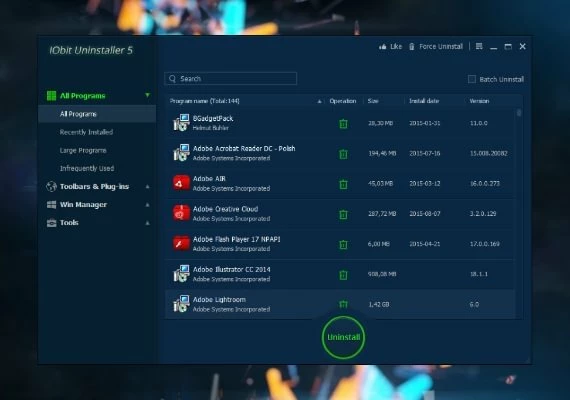This screenshot has width=570, height=400.
Task: Click the 8GadgetPack program icon
Action: point(181,123)
